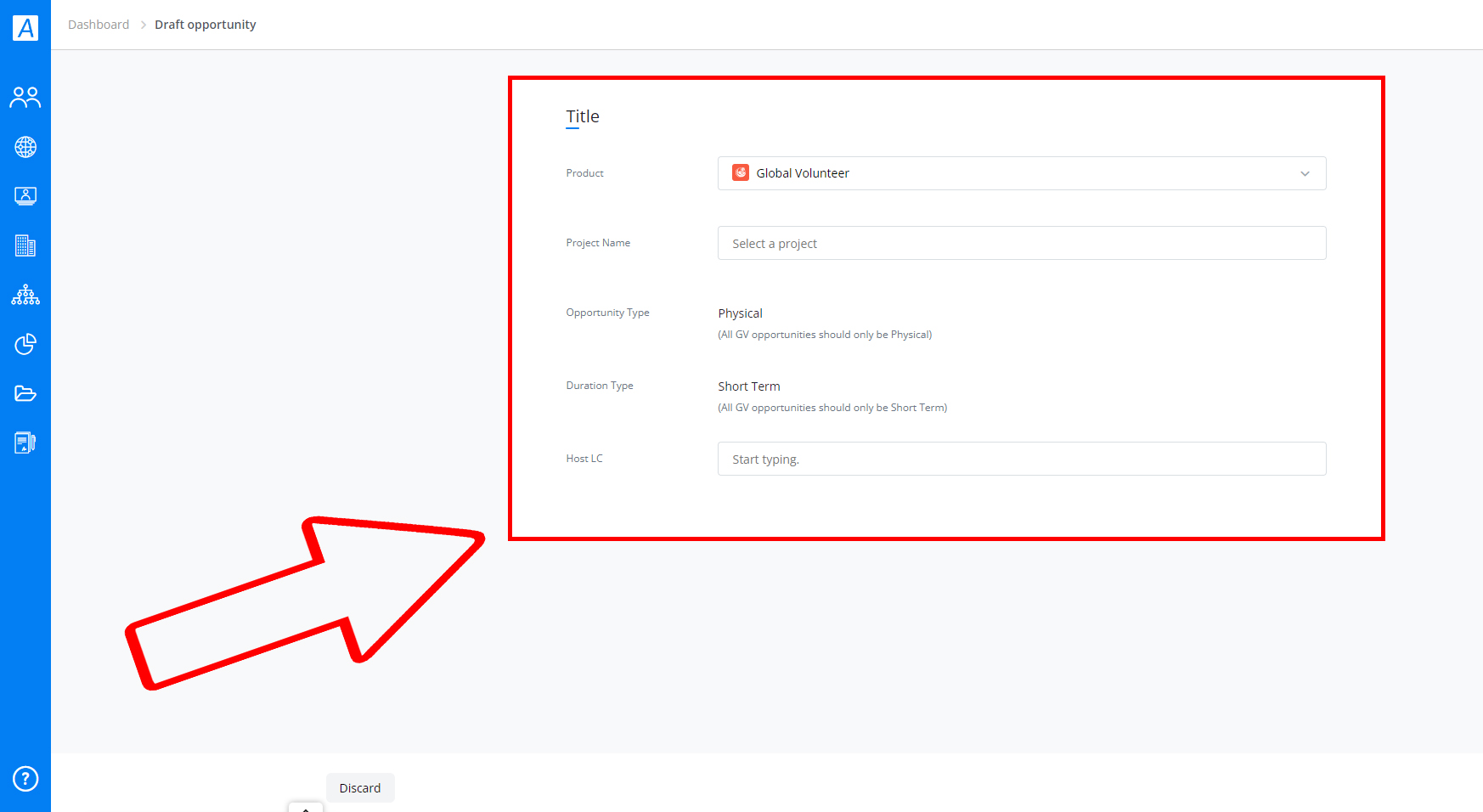Click the Short Term duration value
The width and height of the screenshot is (1483, 812).
(x=748, y=386)
